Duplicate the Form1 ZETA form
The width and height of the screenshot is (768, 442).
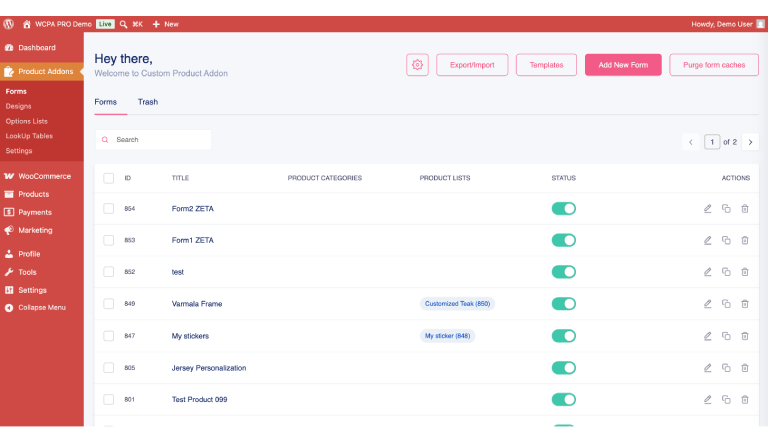pyautogui.click(x=726, y=240)
